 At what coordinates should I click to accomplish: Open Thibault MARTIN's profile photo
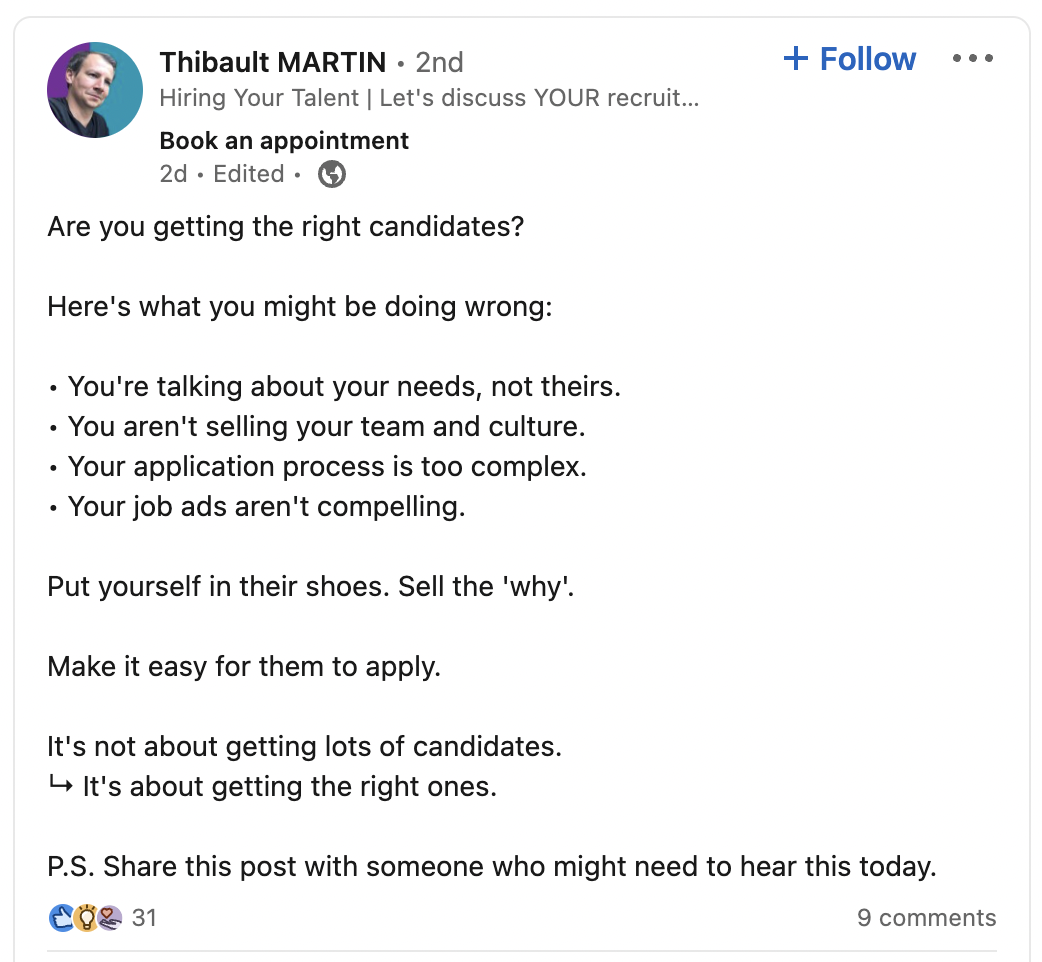coord(95,90)
